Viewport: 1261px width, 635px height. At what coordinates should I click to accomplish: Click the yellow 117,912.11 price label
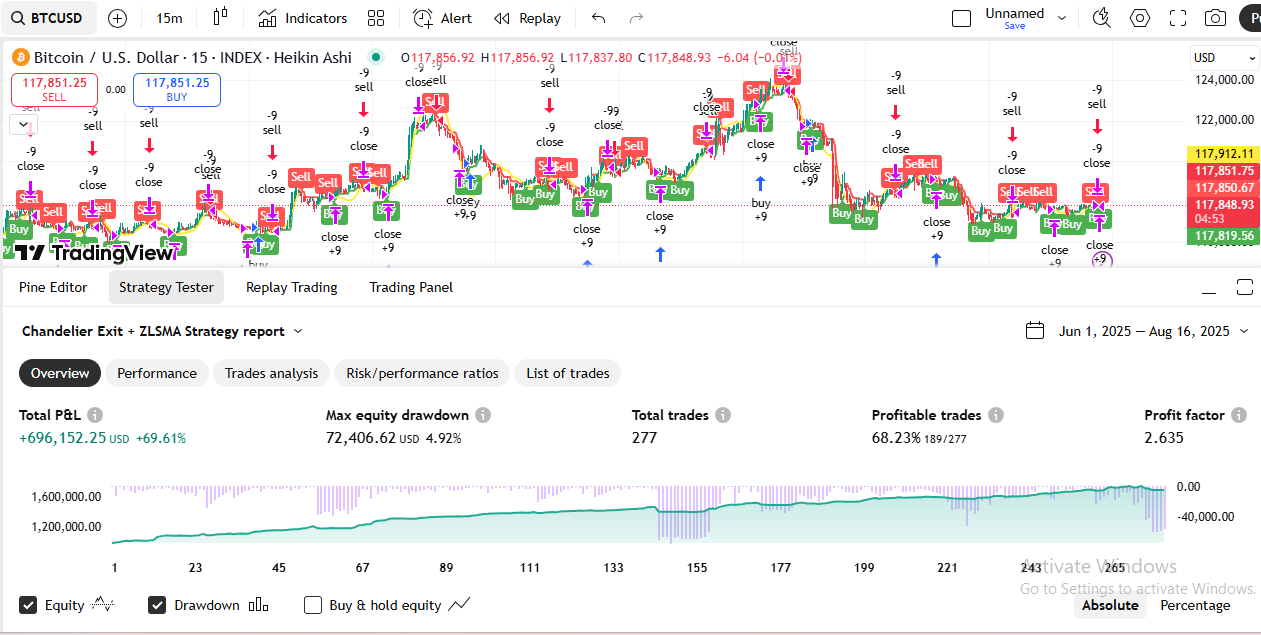pos(1225,154)
